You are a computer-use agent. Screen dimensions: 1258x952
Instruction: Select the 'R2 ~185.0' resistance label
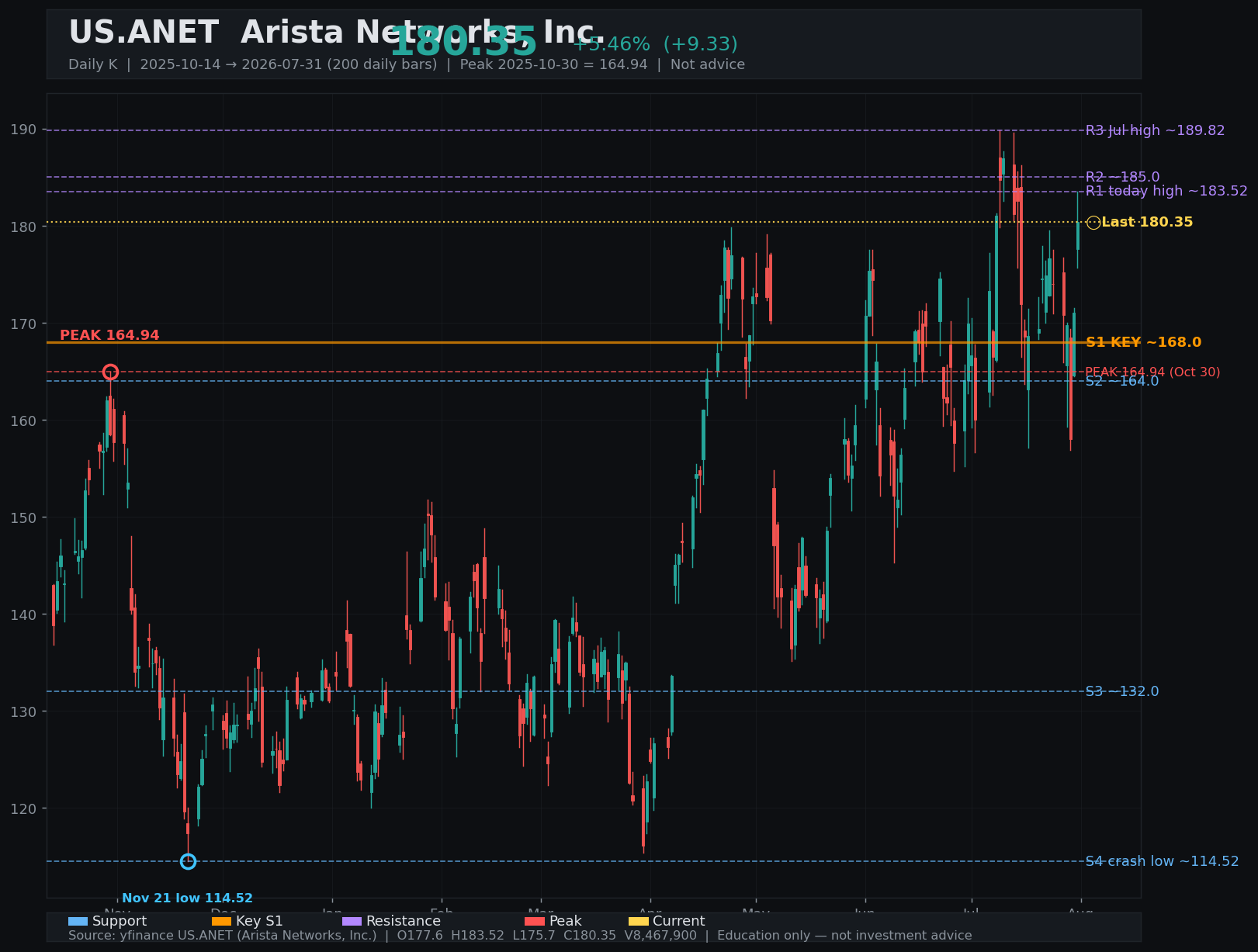[1122, 177]
